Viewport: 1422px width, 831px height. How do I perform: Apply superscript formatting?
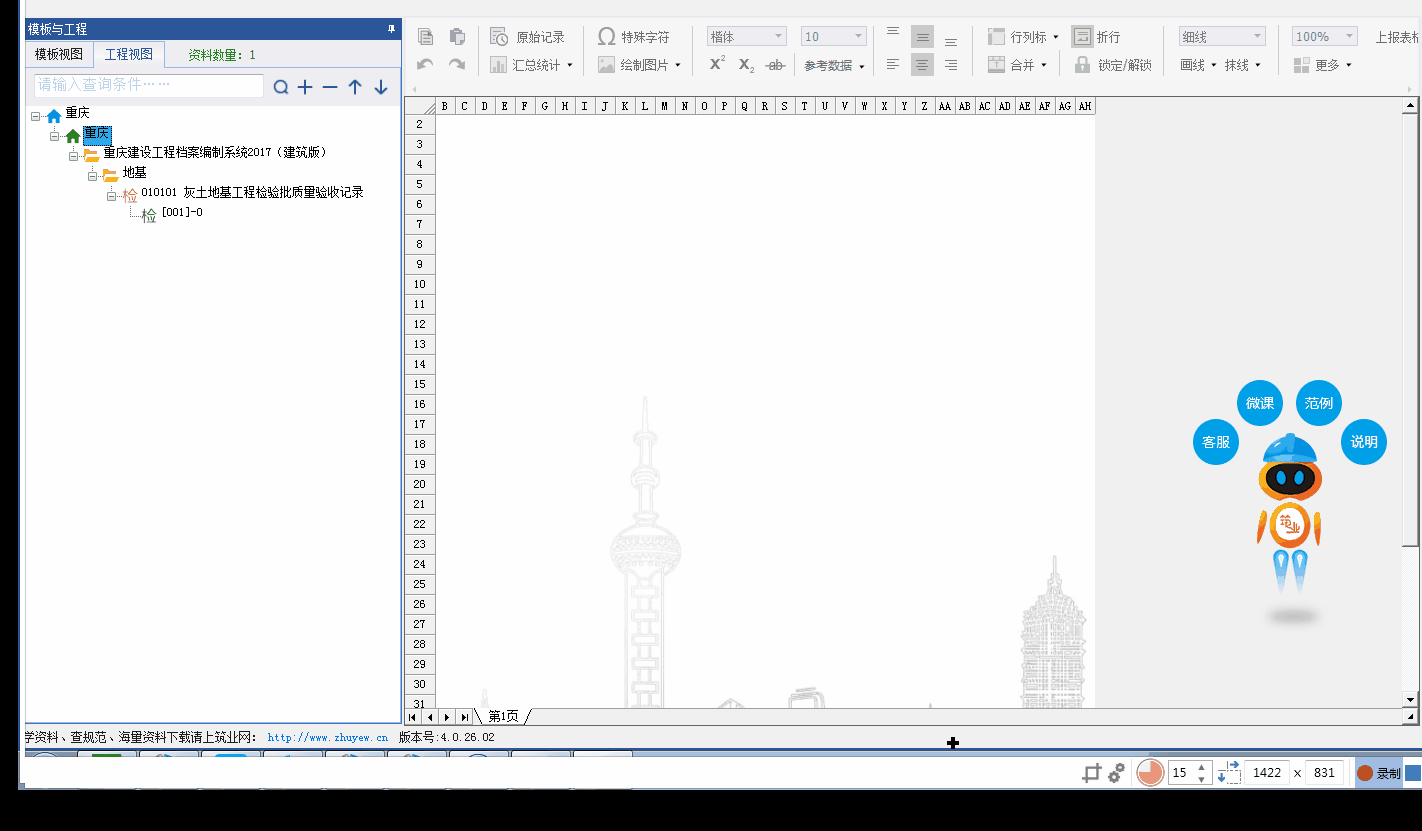(x=717, y=64)
